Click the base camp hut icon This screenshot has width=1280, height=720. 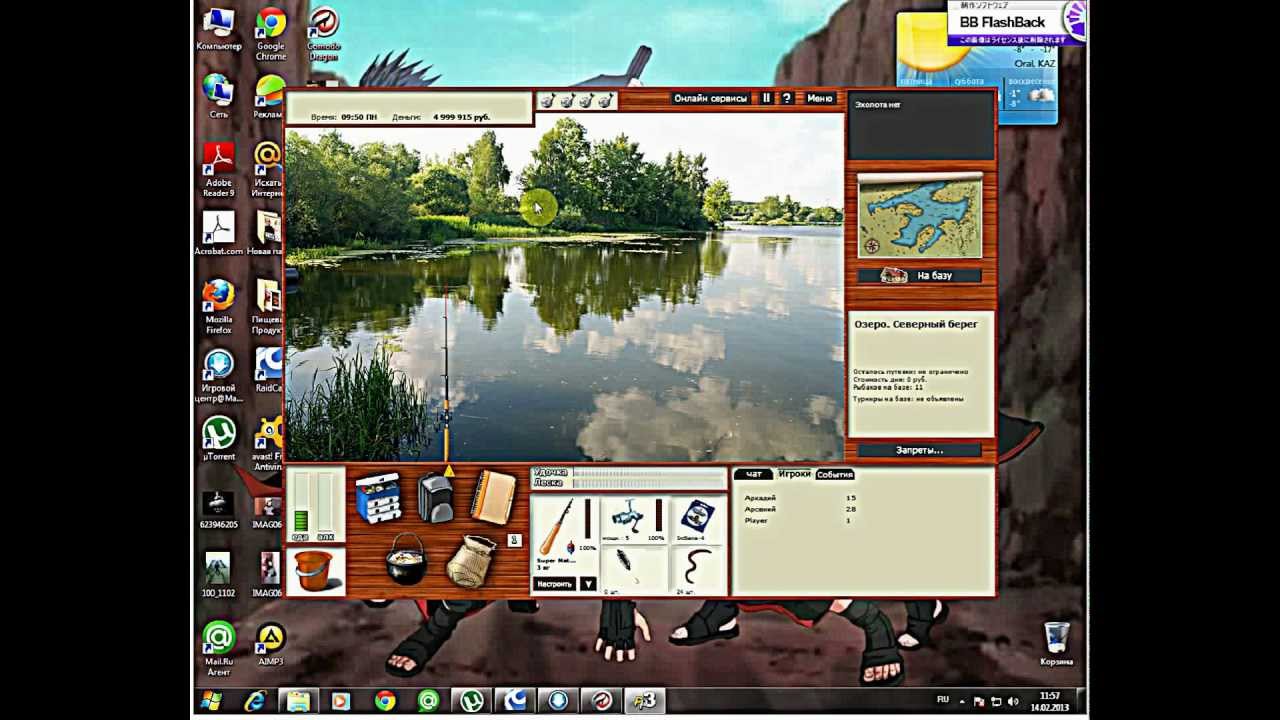(x=893, y=275)
